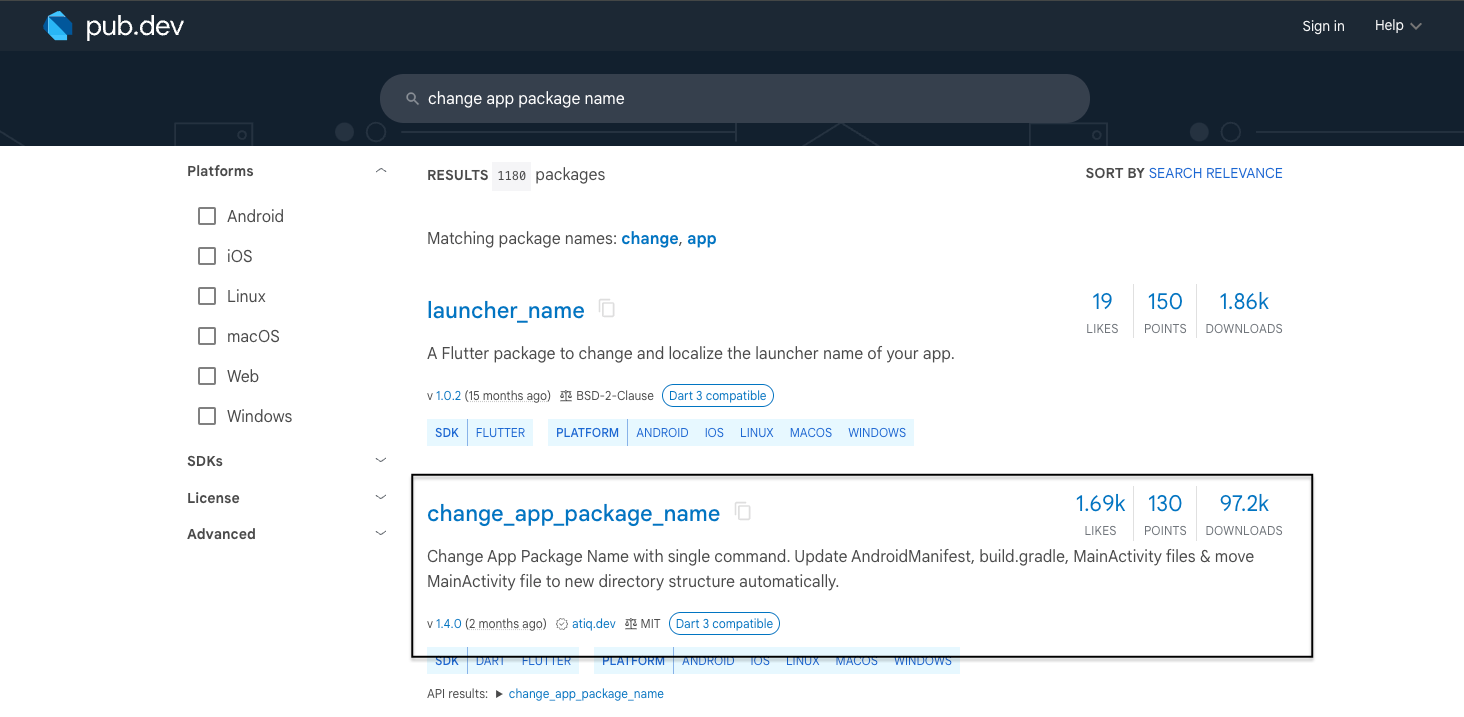Copy launcher_name package name to clipboard
The width and height of the screenshot is (1464, 717).
(607, 309)
